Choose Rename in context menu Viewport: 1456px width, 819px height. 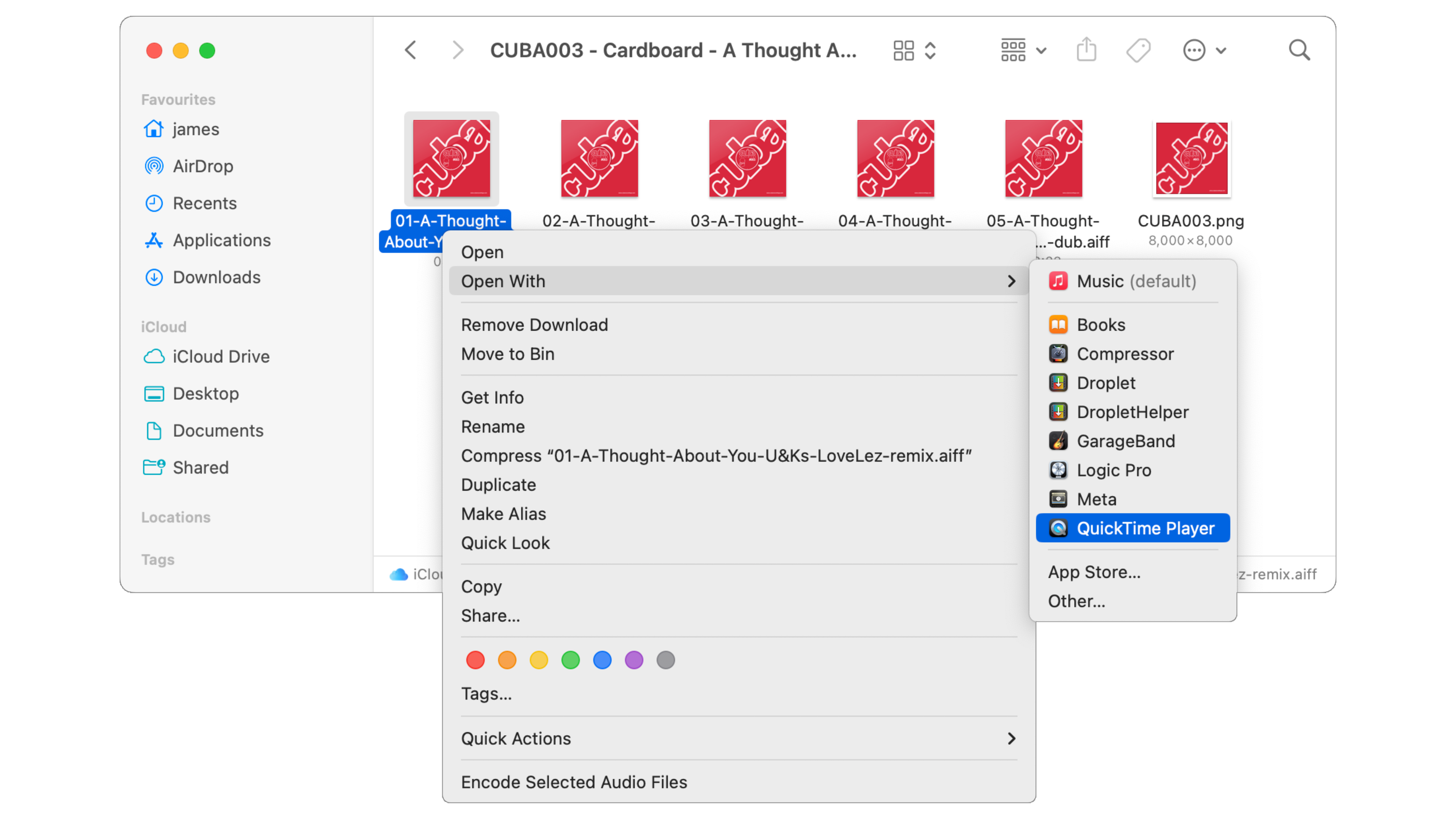click(739, 427)
